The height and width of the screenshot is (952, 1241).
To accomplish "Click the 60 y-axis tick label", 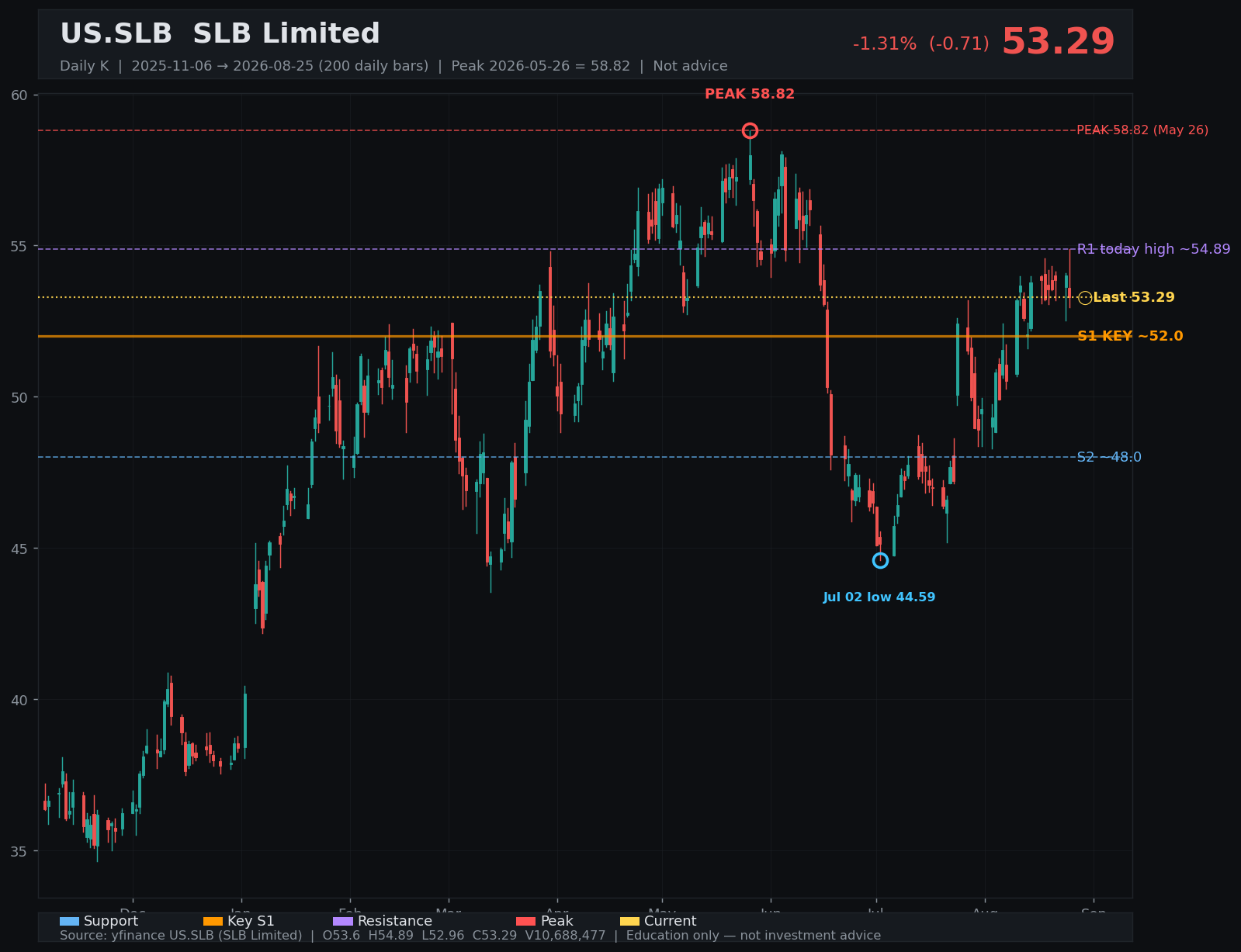I will (x=19, y=95).
